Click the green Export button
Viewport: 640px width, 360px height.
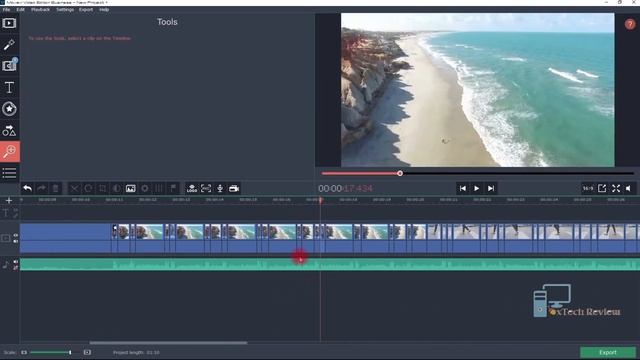(x=608, y=352)
